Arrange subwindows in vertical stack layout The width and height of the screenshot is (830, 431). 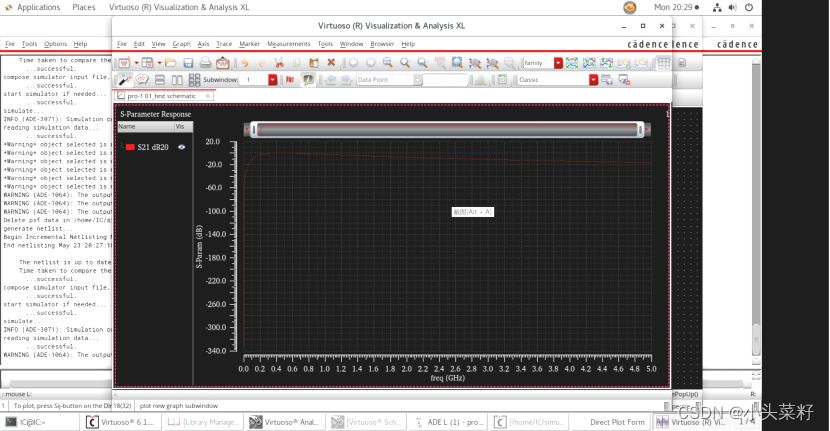coord(159,80)
